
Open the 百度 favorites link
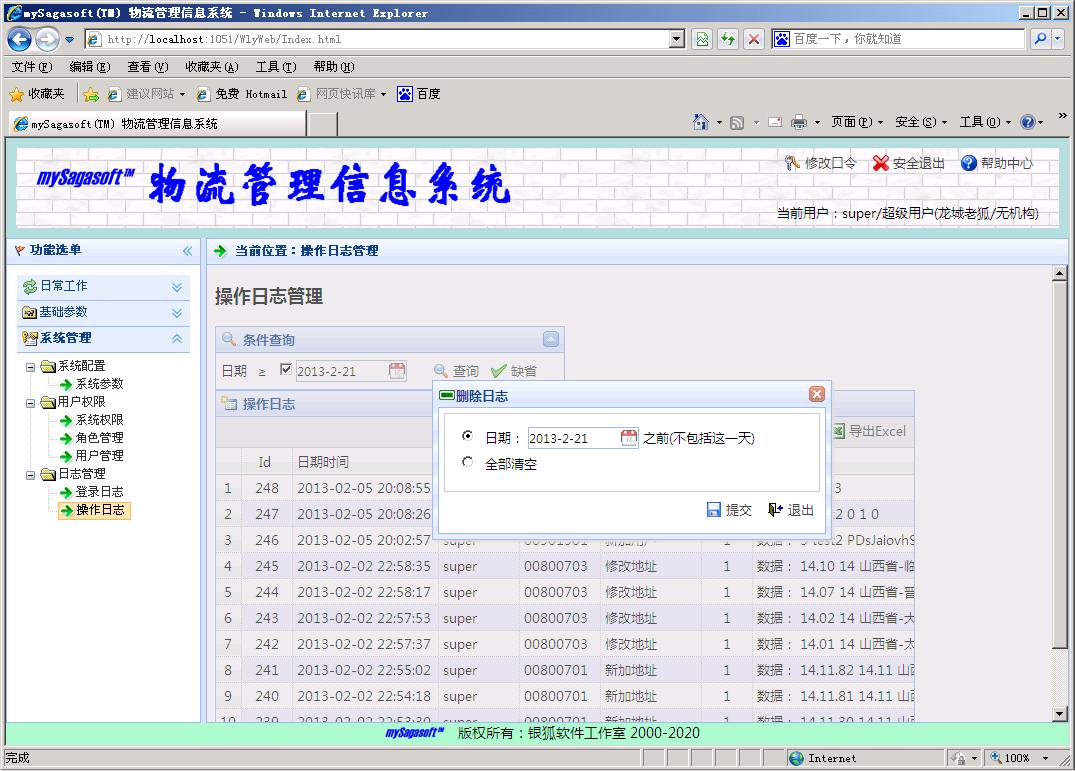click(x=419, y=94)
